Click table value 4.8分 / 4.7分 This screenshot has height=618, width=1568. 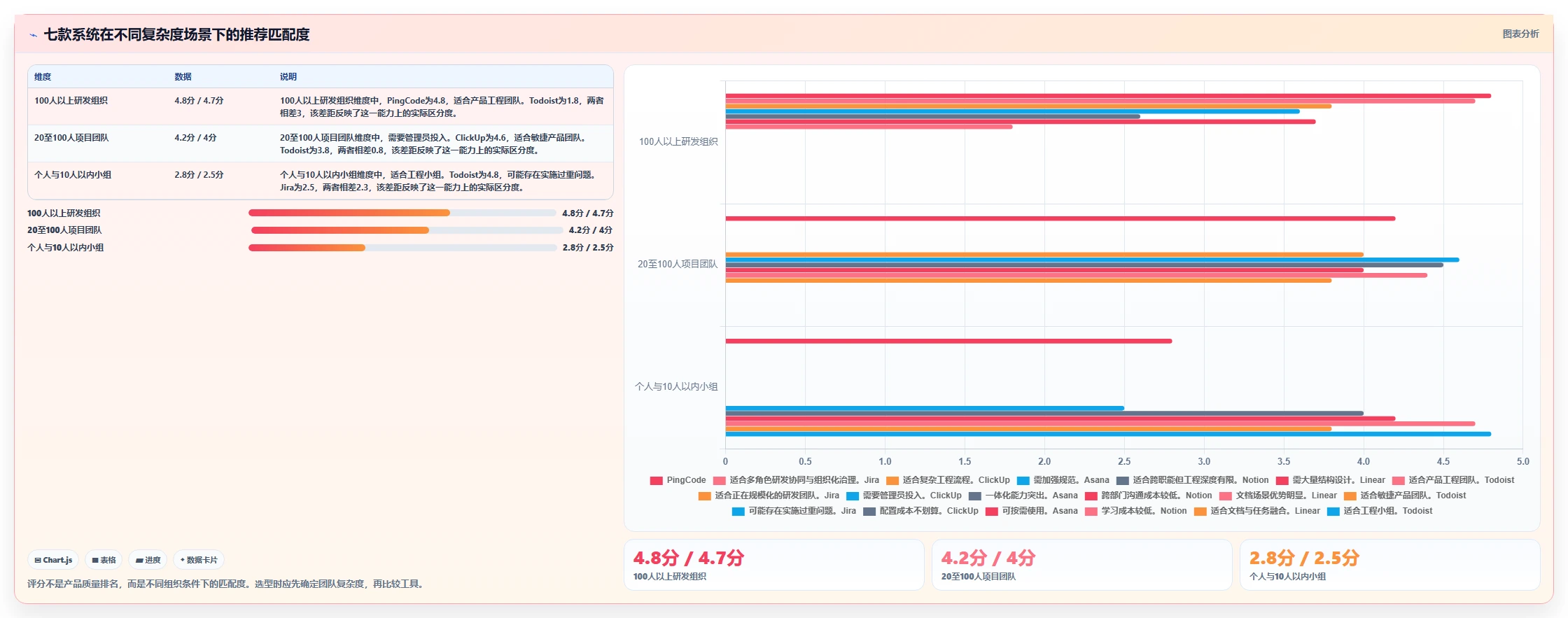point(199,101)
